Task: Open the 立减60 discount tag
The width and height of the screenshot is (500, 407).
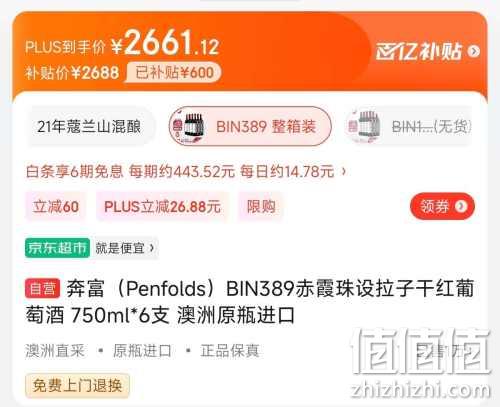Action: pos(56,207)
